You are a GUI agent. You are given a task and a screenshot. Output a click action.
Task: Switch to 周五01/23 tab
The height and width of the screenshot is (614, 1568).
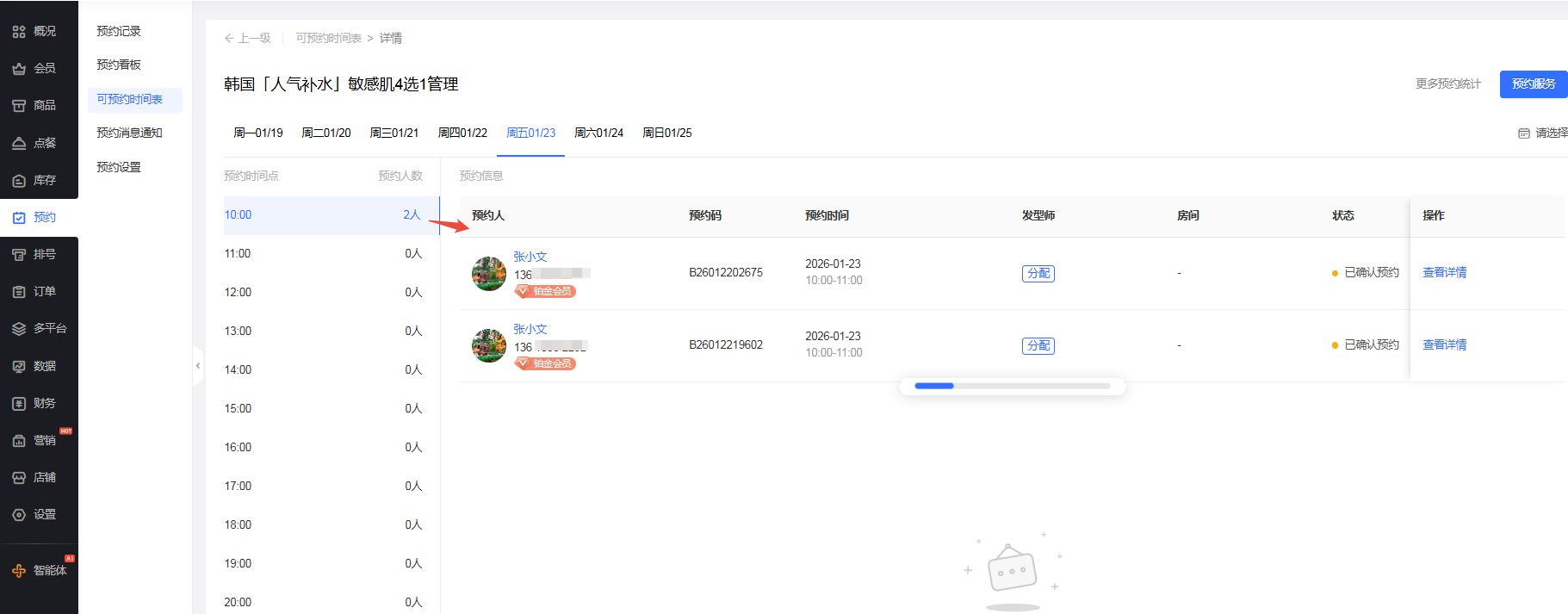[x=531, y=133]
